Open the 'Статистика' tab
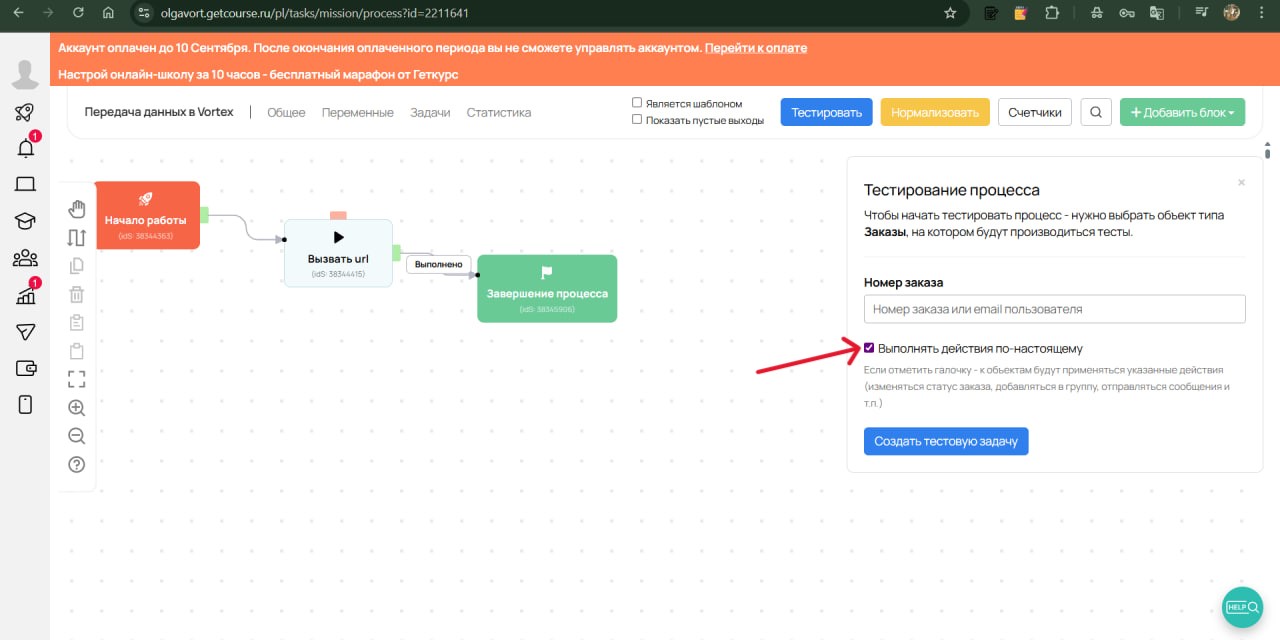Viewport: 1280px width, 640px height. [x=498, y=113]
